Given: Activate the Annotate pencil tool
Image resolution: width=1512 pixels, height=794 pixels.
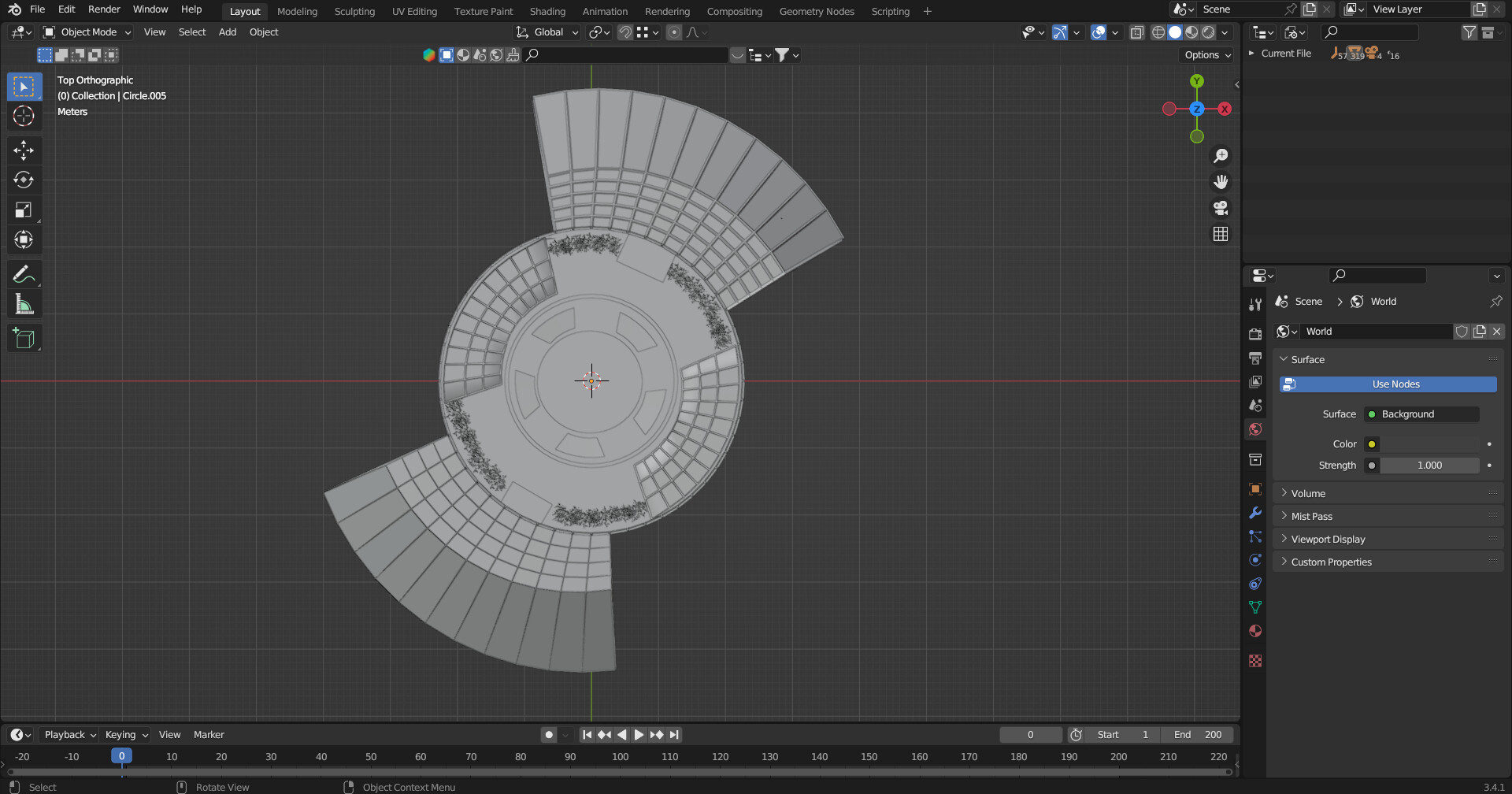Looking at the screenshot, I should pyautogui.click(x=24, y=274).
